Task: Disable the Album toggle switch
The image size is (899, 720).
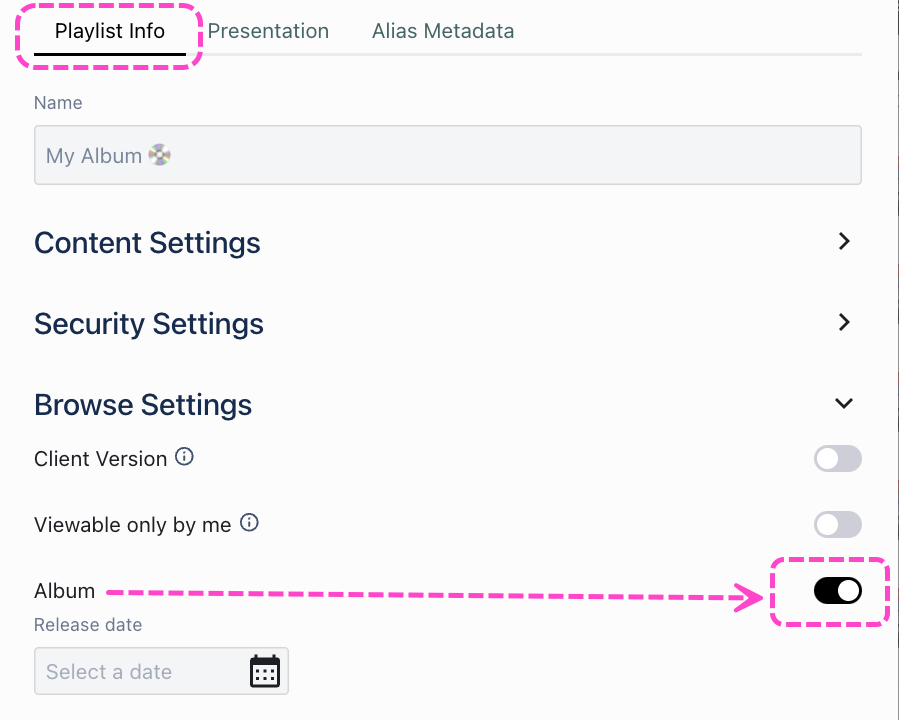Action: (837, 591)
